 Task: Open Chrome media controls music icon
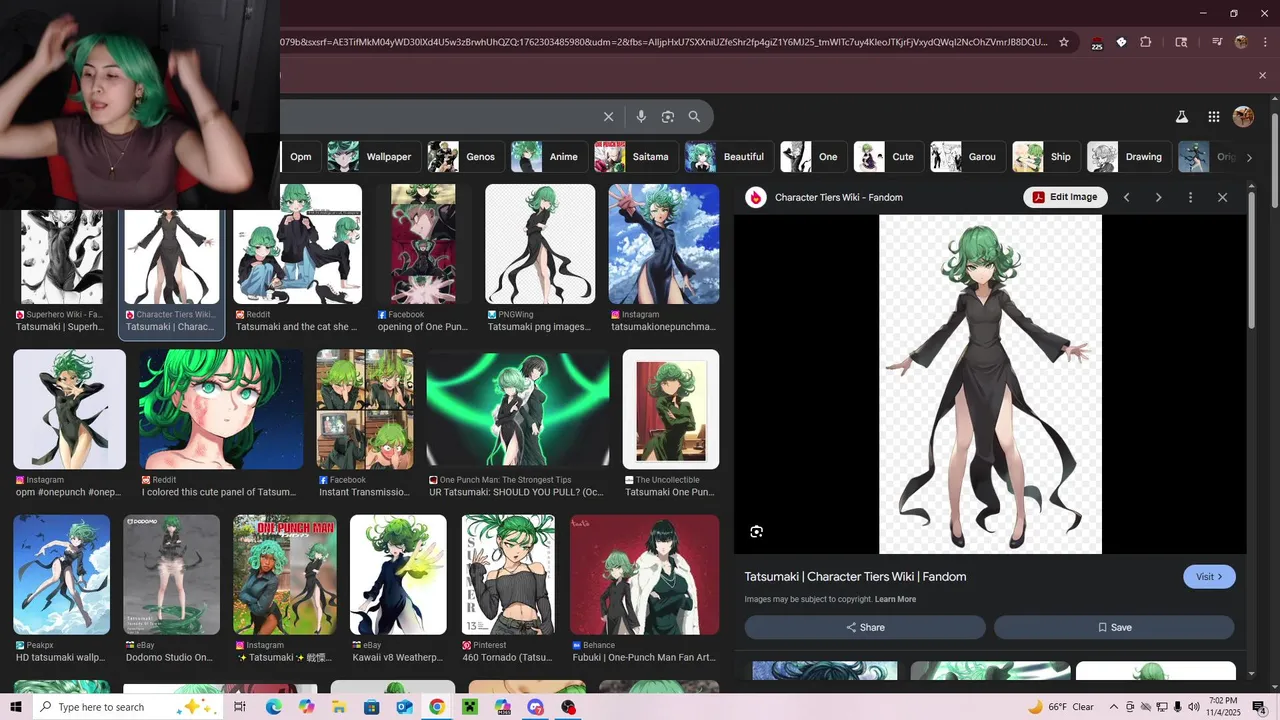(x=1217, y=42)
